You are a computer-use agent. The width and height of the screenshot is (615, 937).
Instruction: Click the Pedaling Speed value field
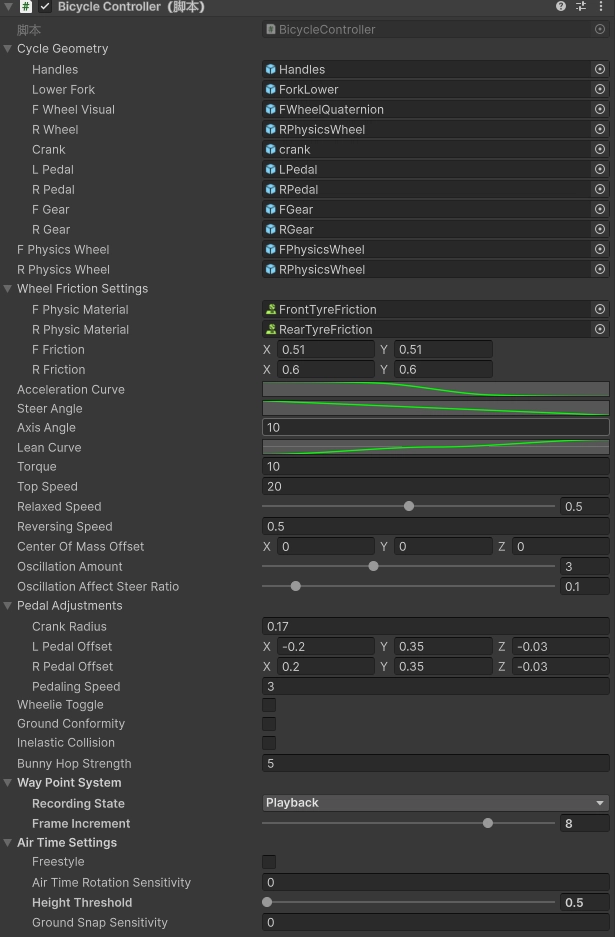tap(436, 686)
